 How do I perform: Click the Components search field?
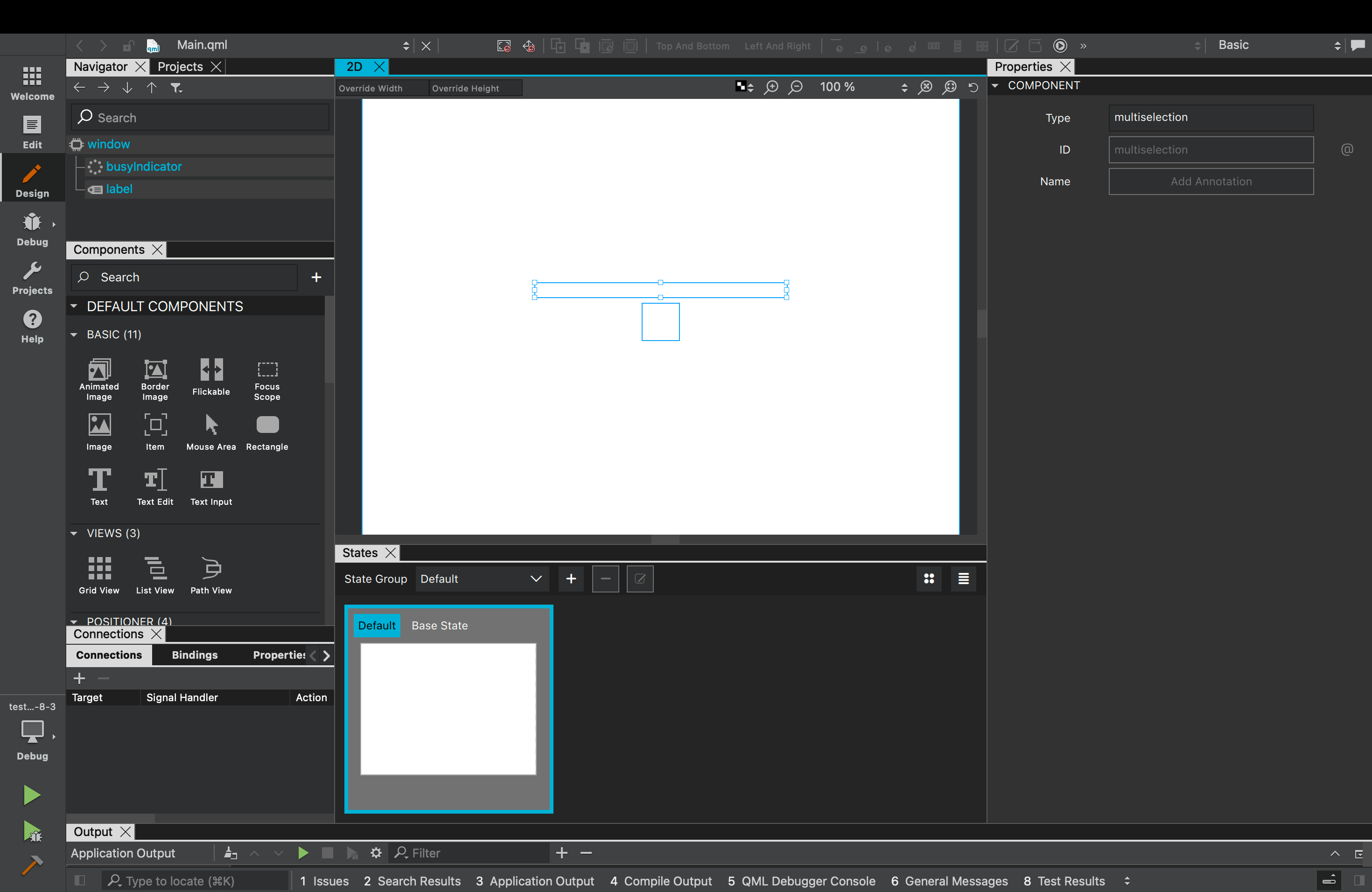183,277
